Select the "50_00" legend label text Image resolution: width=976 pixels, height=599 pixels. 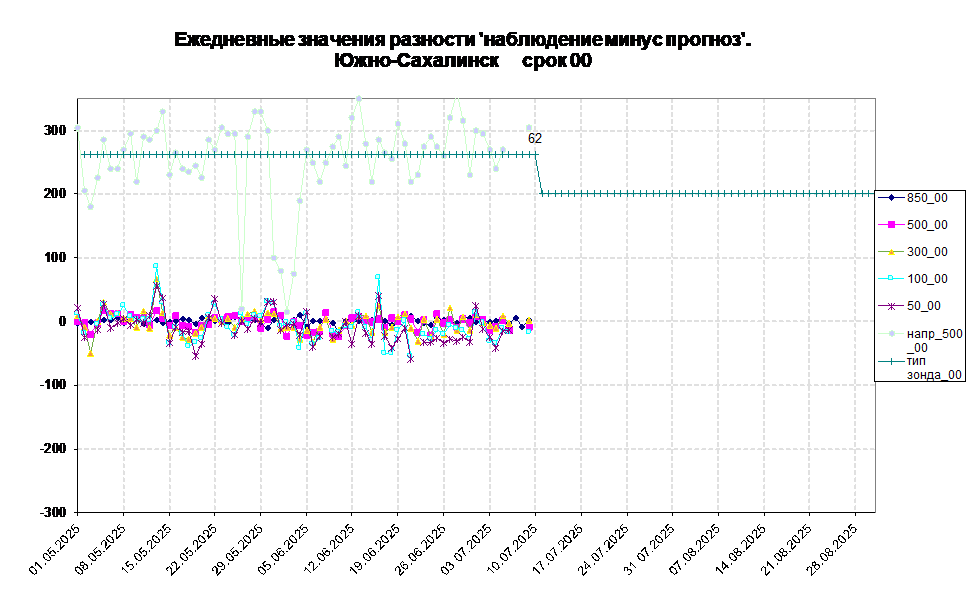pyautogui.click(x=923, y=306)
